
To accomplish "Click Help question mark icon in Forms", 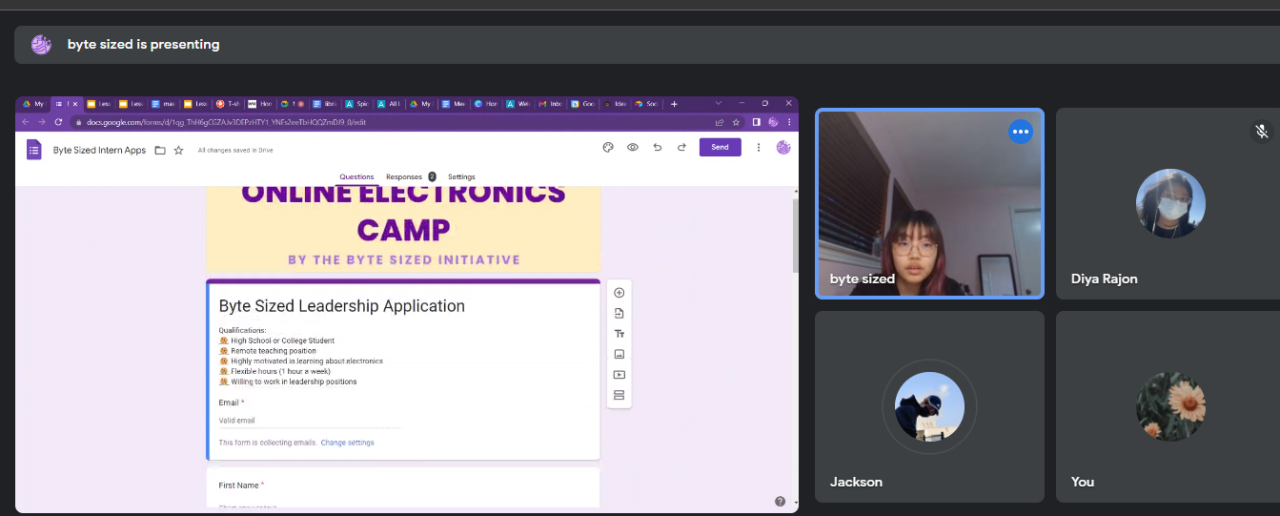I will (780, 501).
